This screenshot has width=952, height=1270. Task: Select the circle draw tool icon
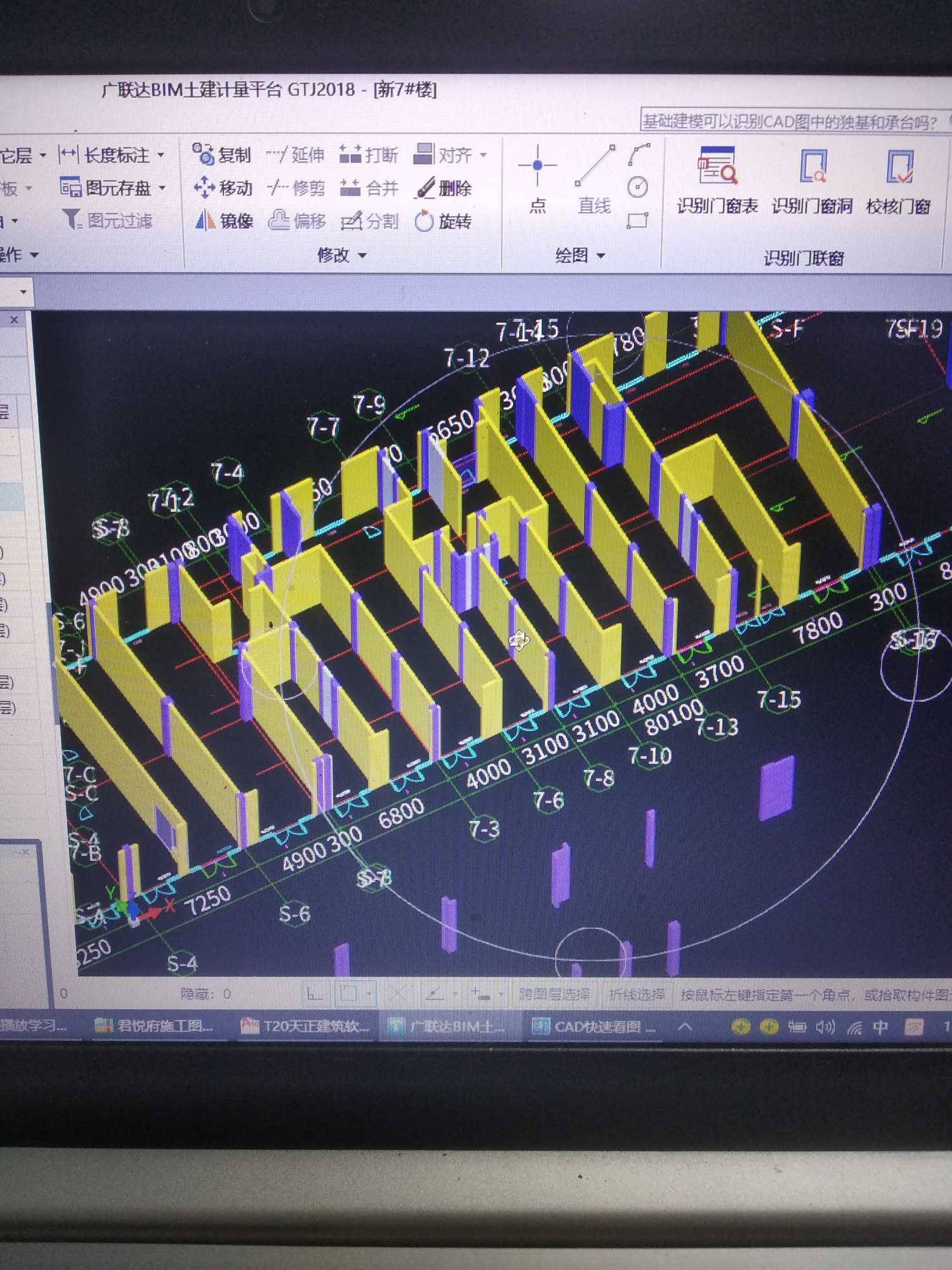point(638,187)
